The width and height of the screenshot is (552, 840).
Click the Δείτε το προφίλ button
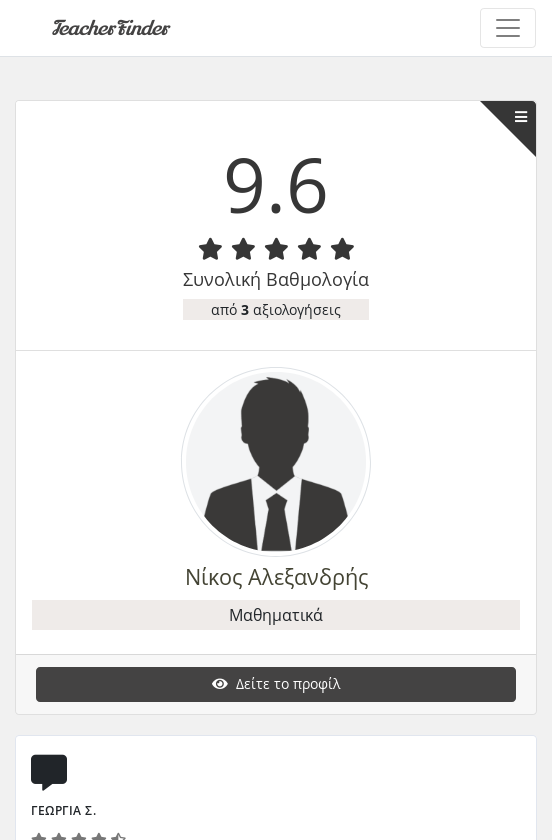[x=276, y=684]
